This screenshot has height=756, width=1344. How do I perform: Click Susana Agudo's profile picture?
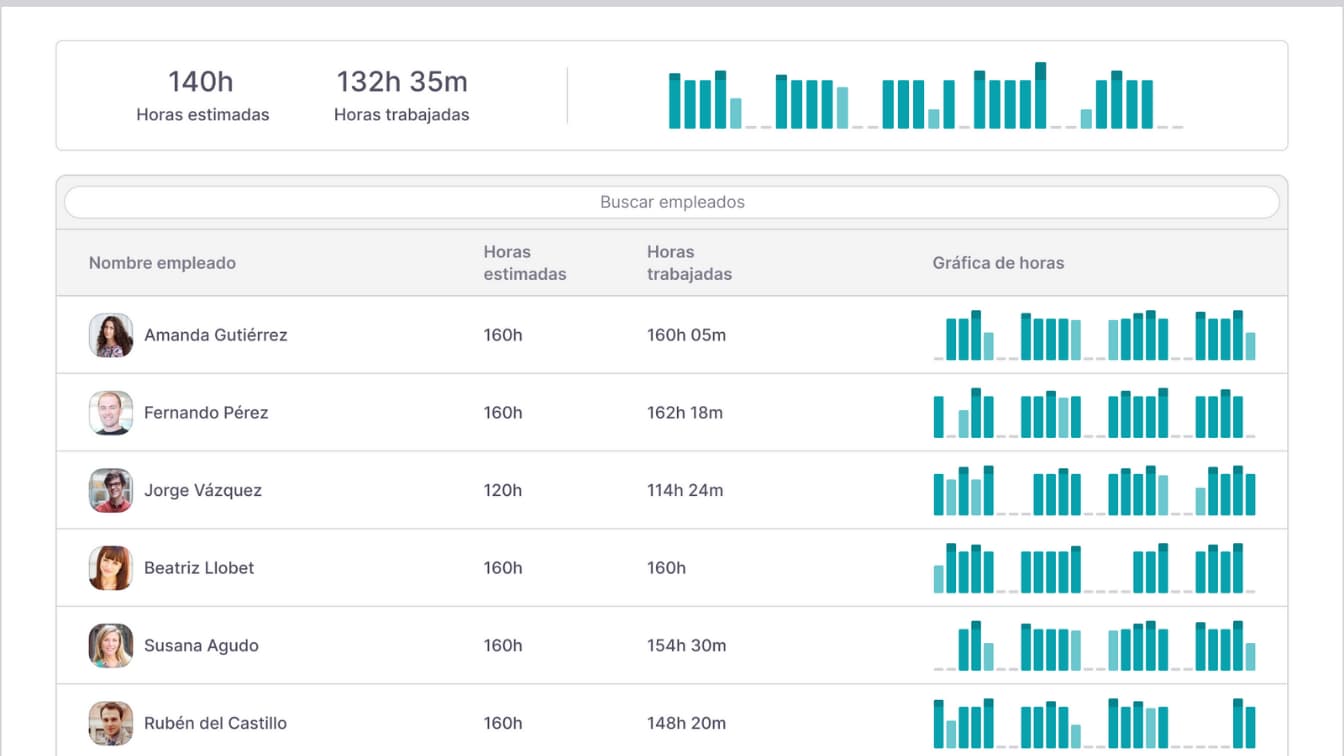[110, 645]
